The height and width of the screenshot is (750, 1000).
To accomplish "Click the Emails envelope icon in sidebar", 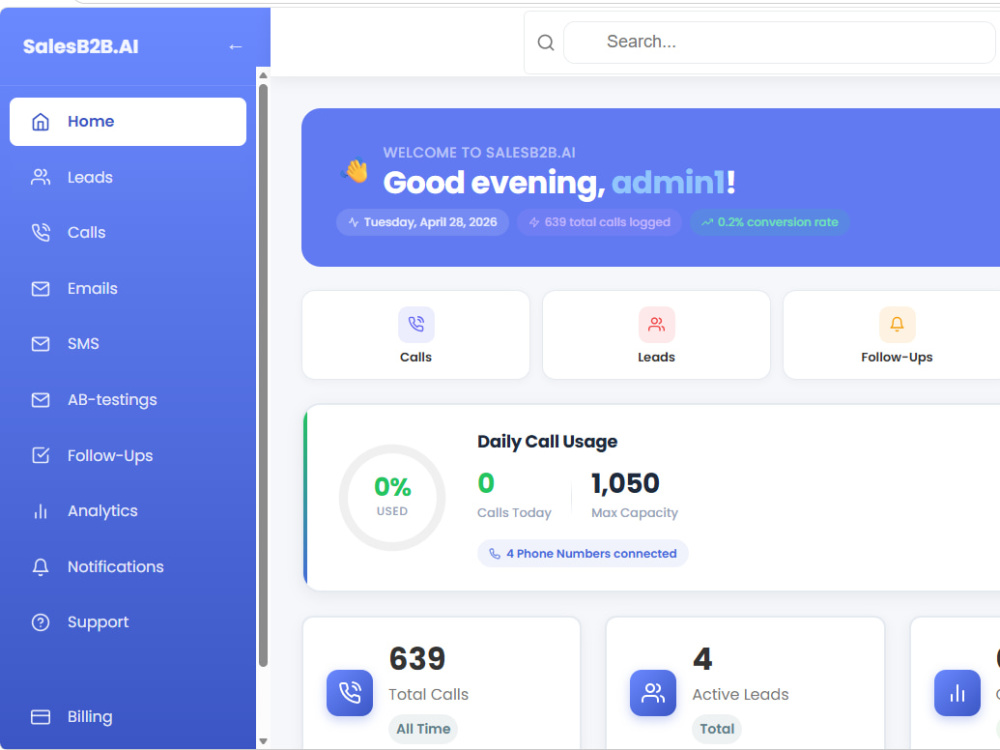I will [x=40, y=288].
